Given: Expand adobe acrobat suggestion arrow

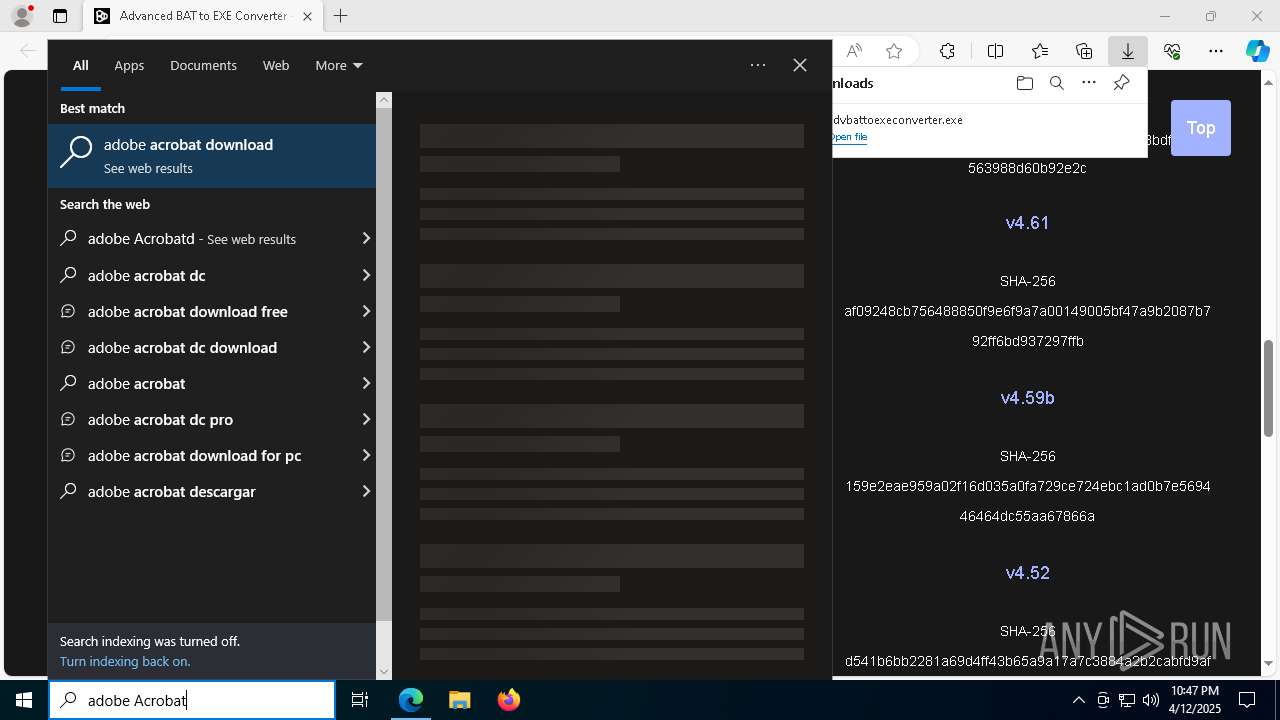Looking at the screenshot, I should (366, 383).
